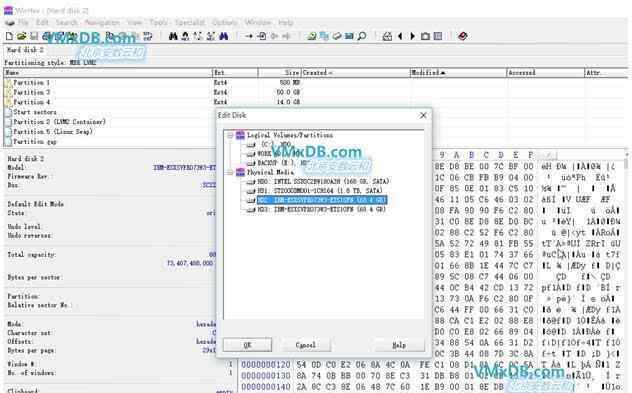The height and width of the screenshot is (393, 632).
Task: Click the magnifying glass toolbar icon
Action: [x=362, y=36]
